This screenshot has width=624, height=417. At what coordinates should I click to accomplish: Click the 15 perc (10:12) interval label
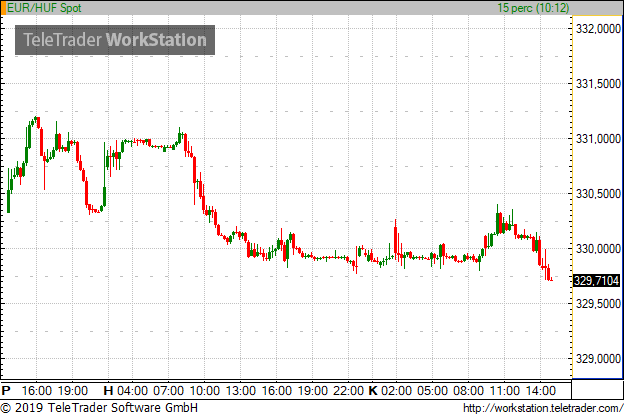533,8
